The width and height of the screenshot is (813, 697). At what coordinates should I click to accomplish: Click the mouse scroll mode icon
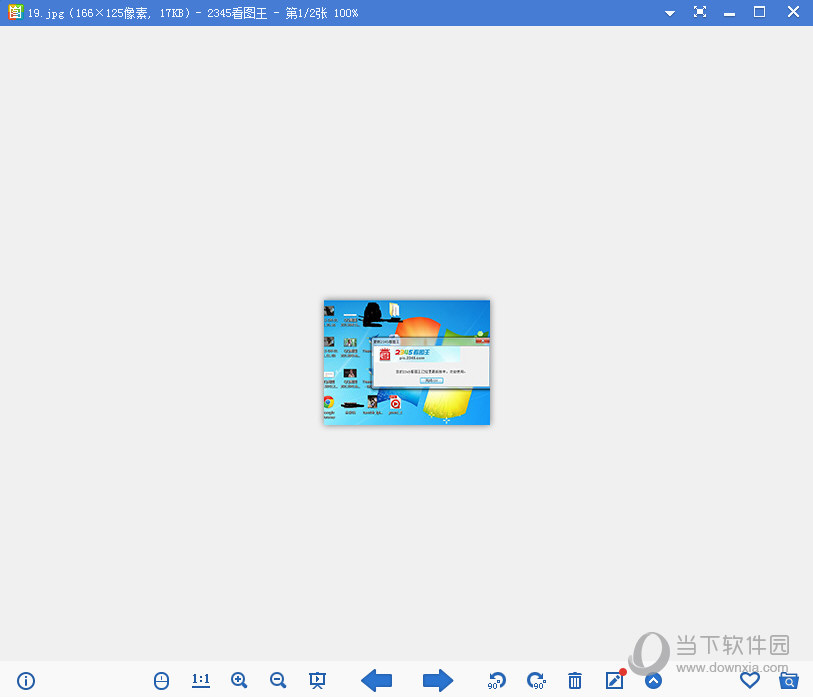coord(162,681)
